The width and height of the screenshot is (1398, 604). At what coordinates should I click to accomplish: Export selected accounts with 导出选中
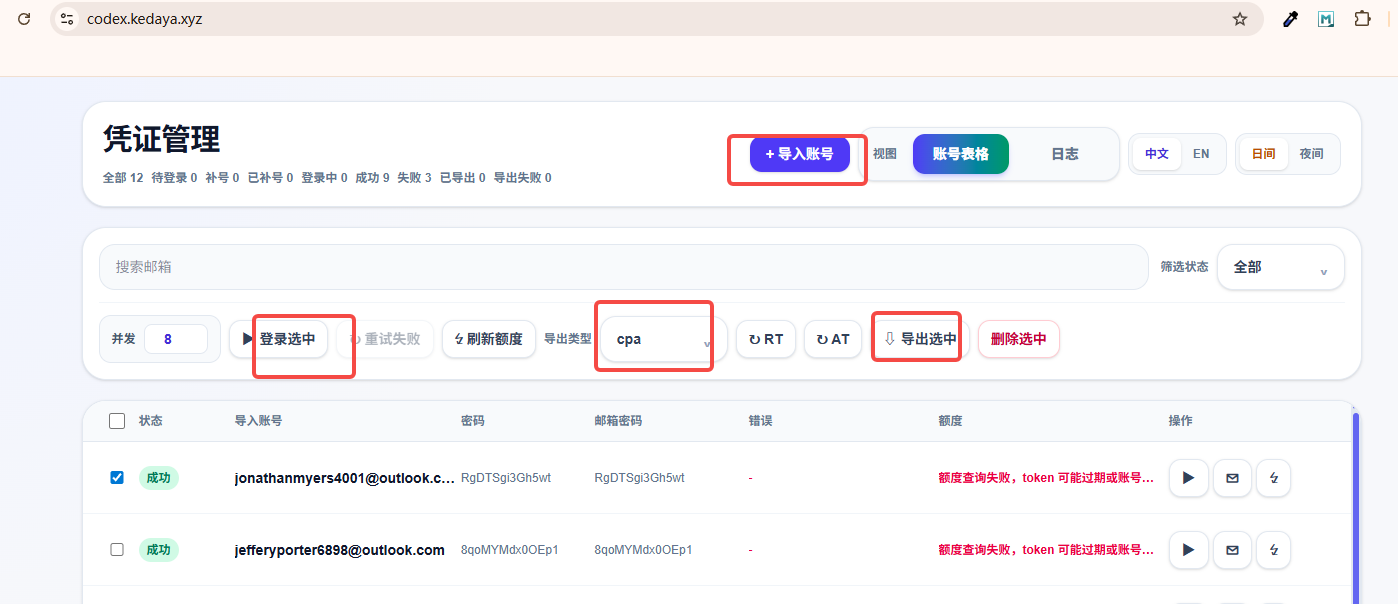pyautogui.click(x=920, y=339)
